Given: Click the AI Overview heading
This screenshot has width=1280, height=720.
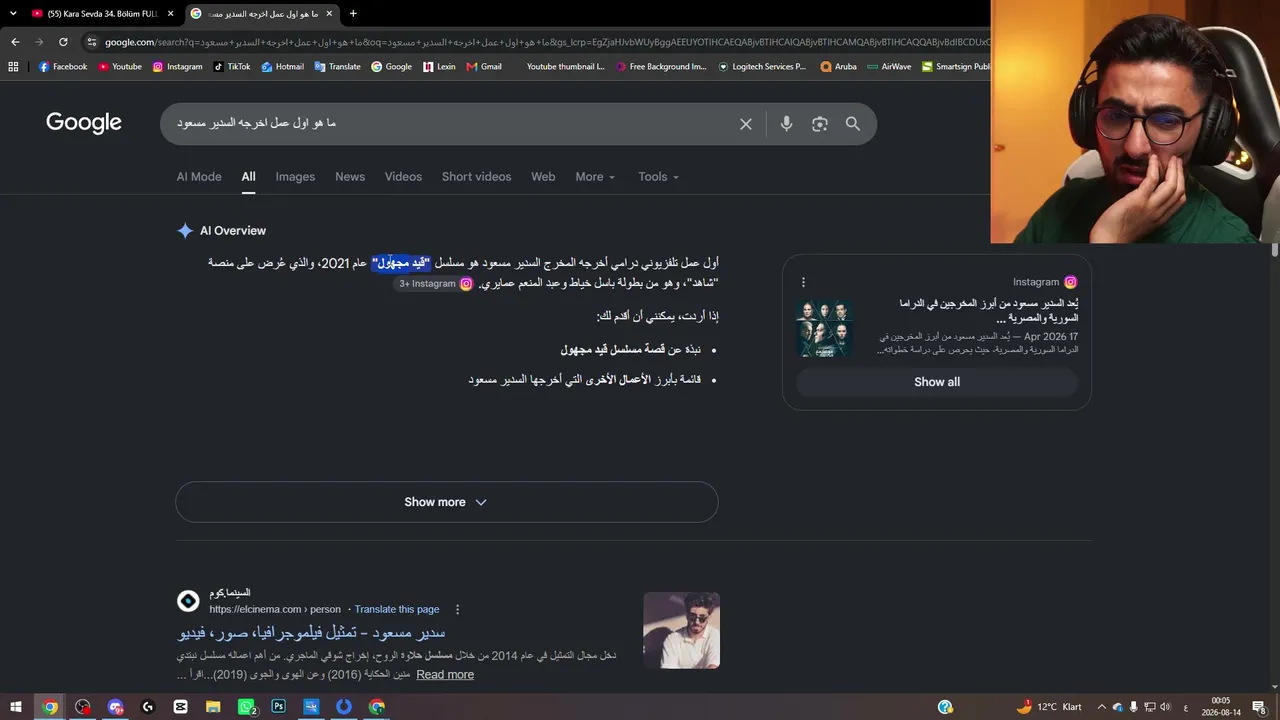Looking at the screenshot, I should (233, 231).
